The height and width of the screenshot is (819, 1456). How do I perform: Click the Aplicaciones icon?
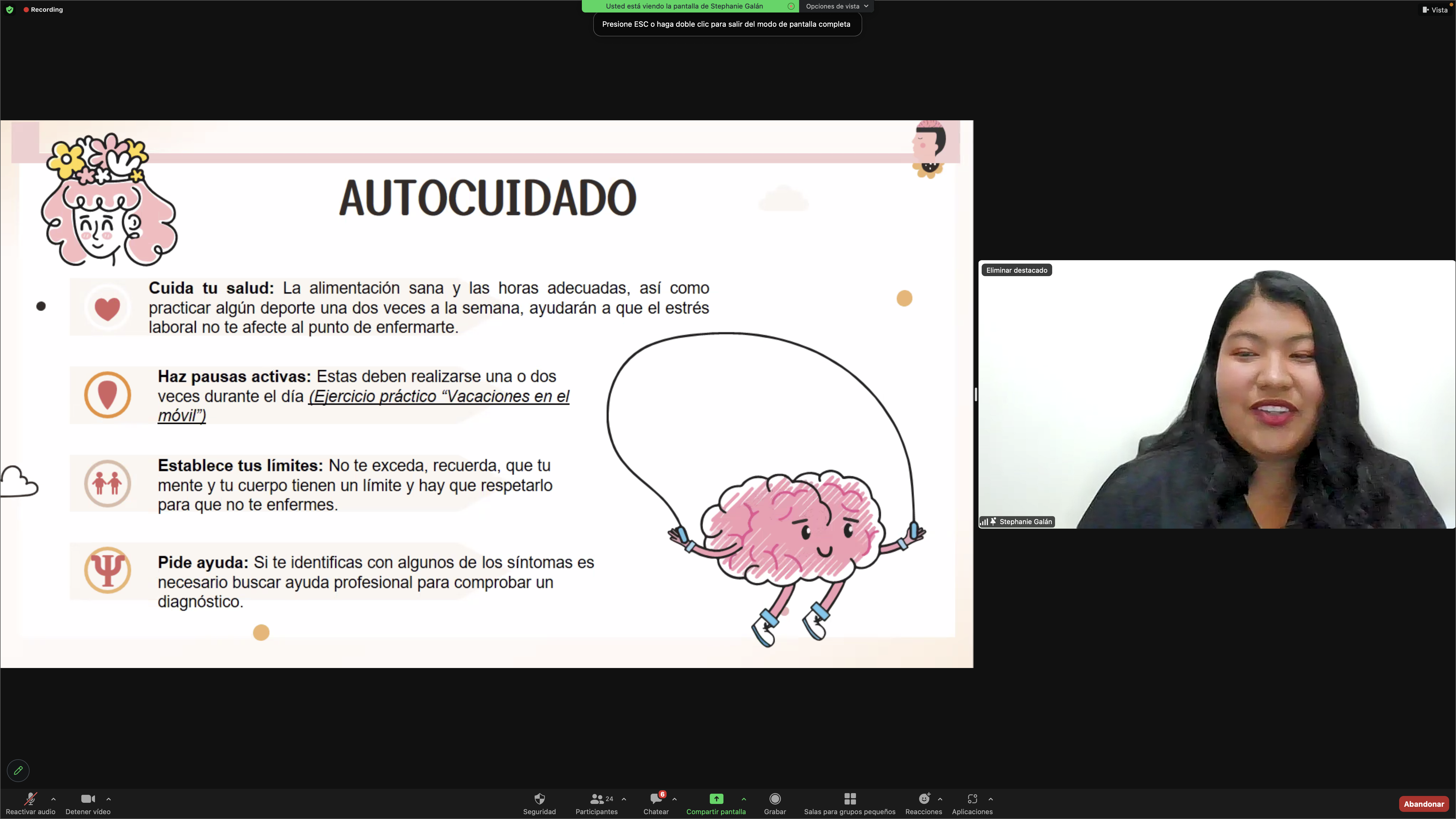click(x=972, y=799)
